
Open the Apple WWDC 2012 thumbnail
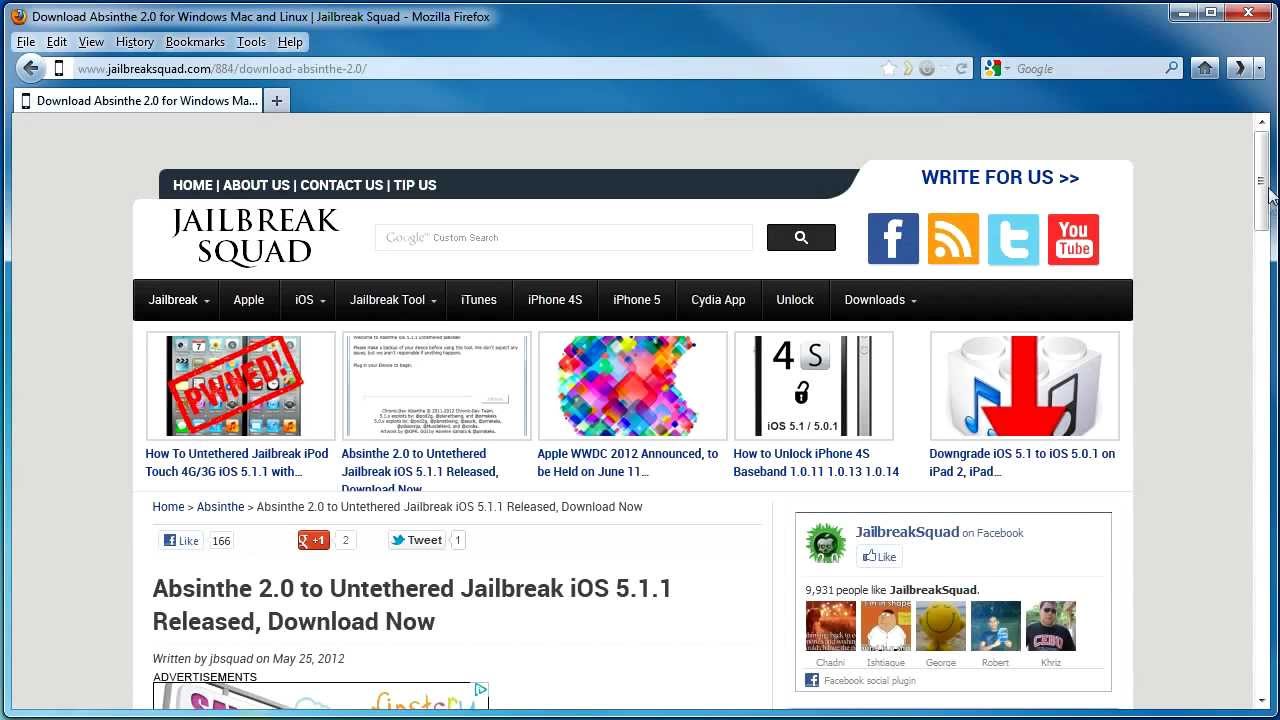pyautogui.click(x=633, y=386)
